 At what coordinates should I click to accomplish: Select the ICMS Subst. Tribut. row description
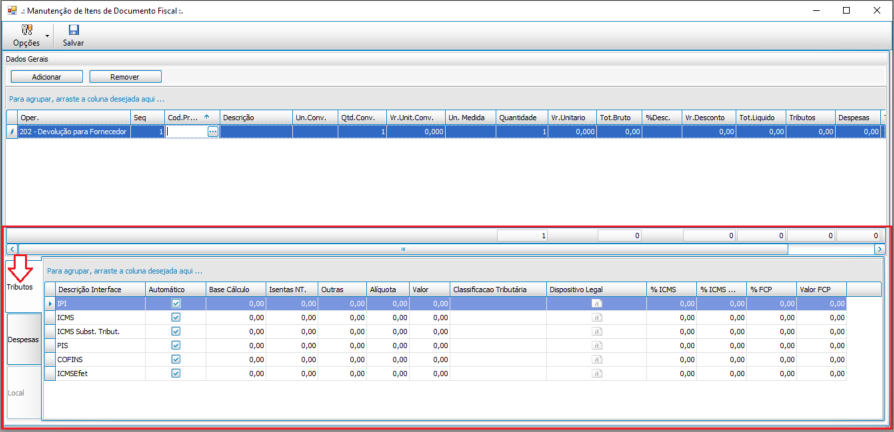tap(100, 331)
